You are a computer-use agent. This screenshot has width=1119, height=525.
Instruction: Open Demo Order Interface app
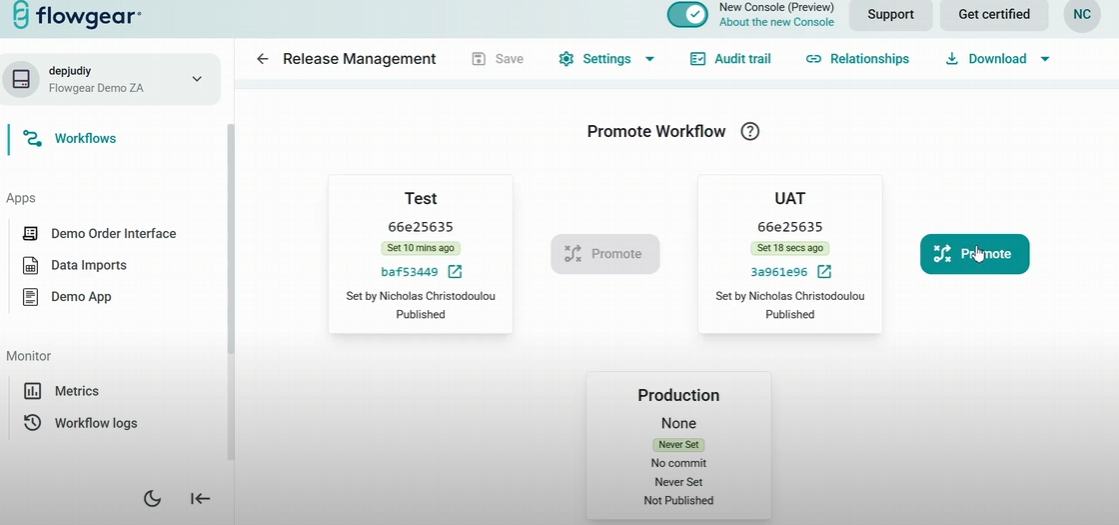coord(113,233)
